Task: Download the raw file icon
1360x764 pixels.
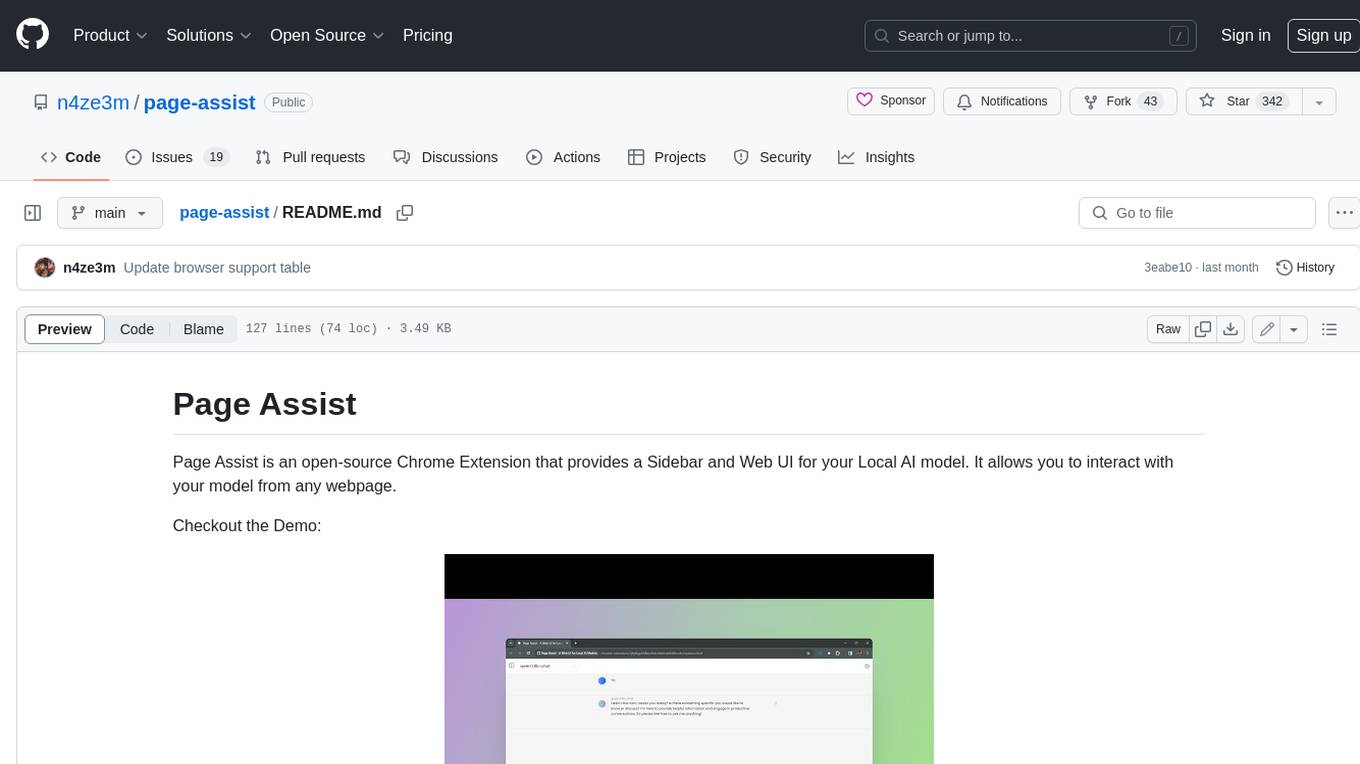Action: 1231,329
